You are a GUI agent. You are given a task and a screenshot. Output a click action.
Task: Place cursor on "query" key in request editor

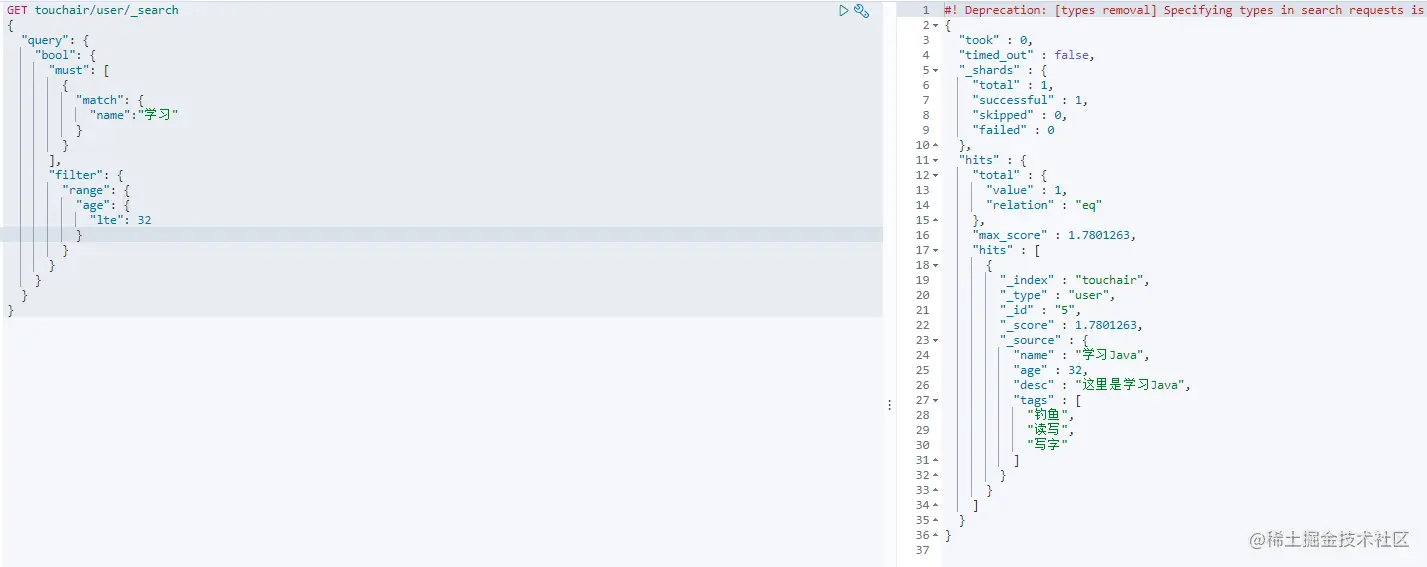[x=46, y=40]
